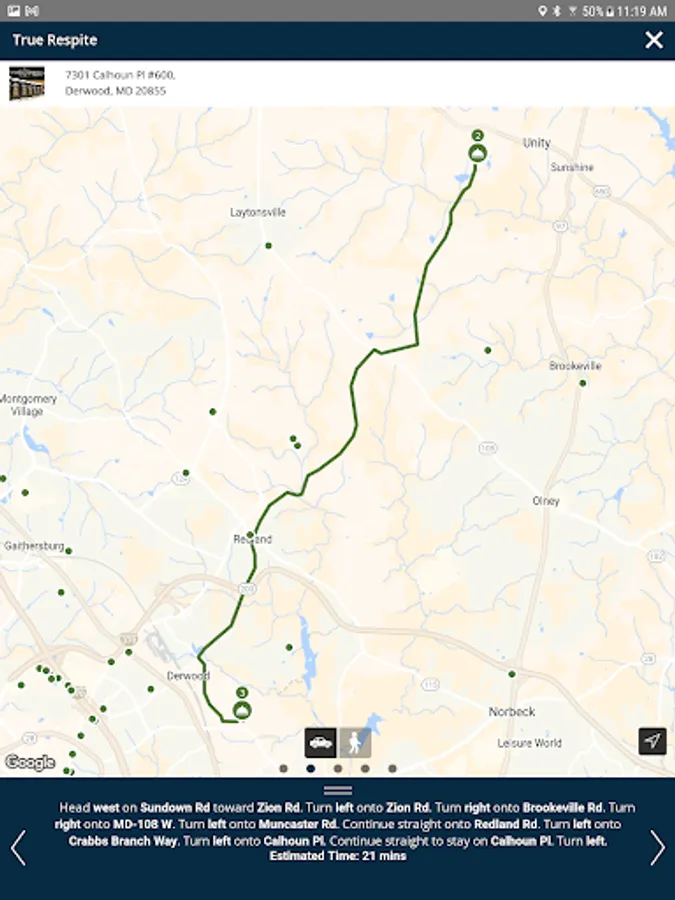Viewport: 675px width, 900px height.
Task: Switch to walking directions mode
Action: [x=355, y=743]
